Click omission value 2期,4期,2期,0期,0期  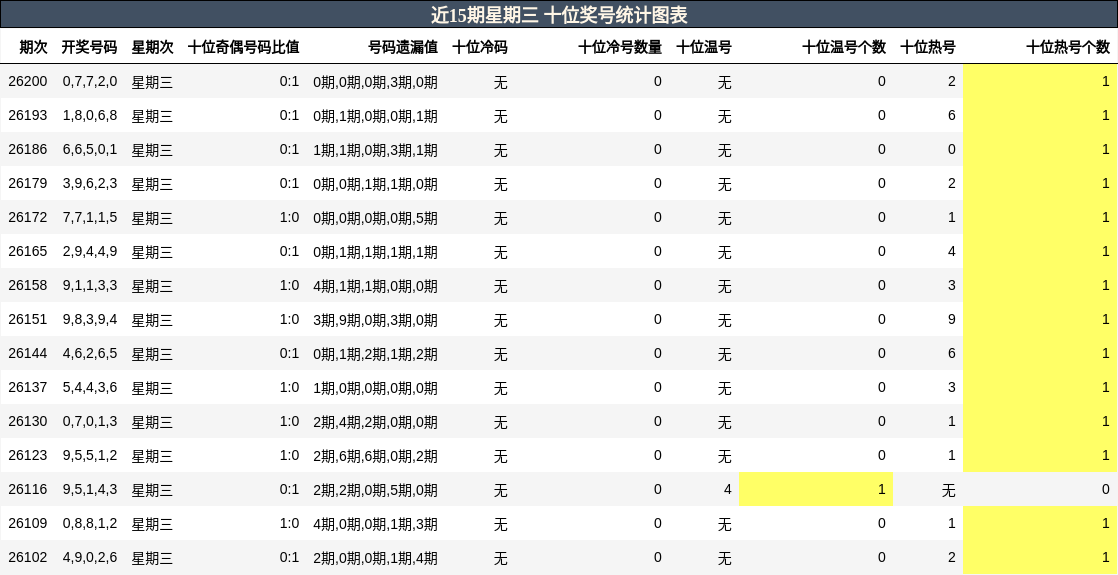376,422
